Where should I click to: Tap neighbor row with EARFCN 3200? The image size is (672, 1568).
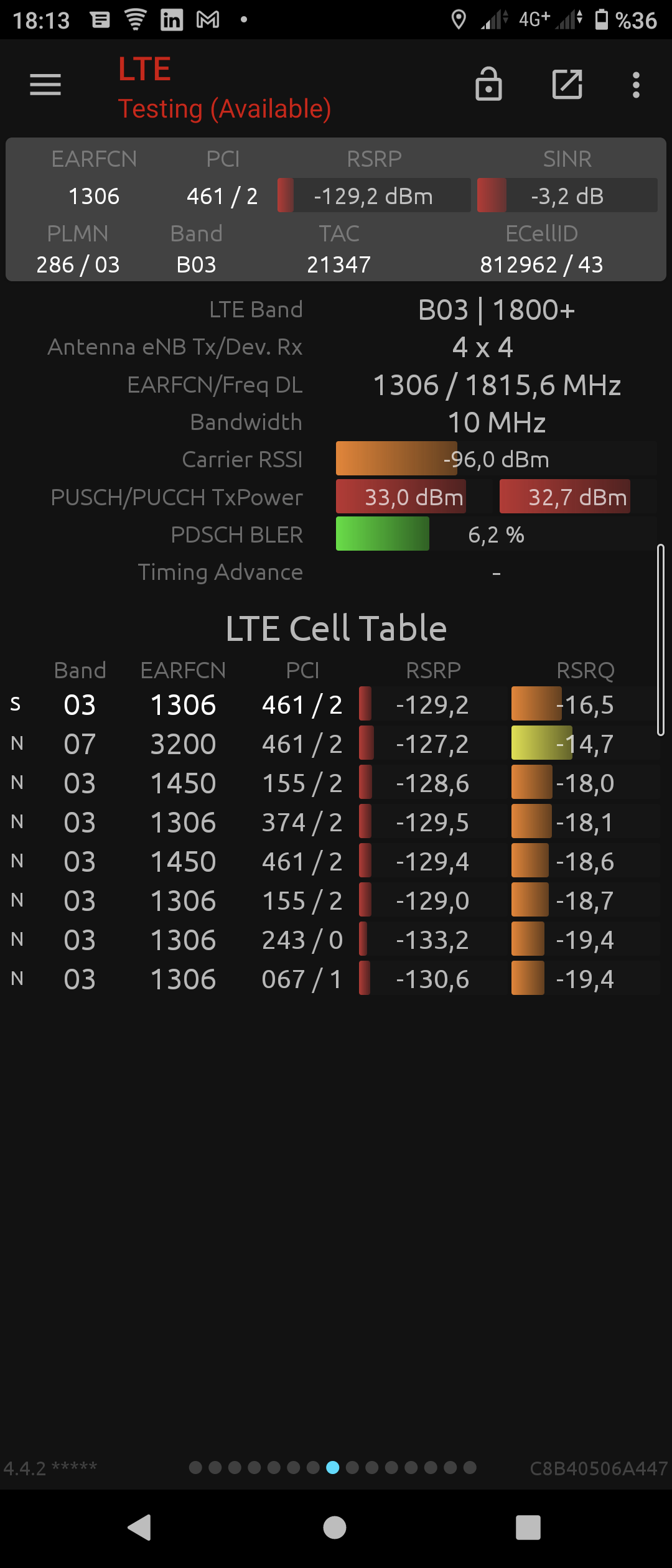[x=335, y=744]
